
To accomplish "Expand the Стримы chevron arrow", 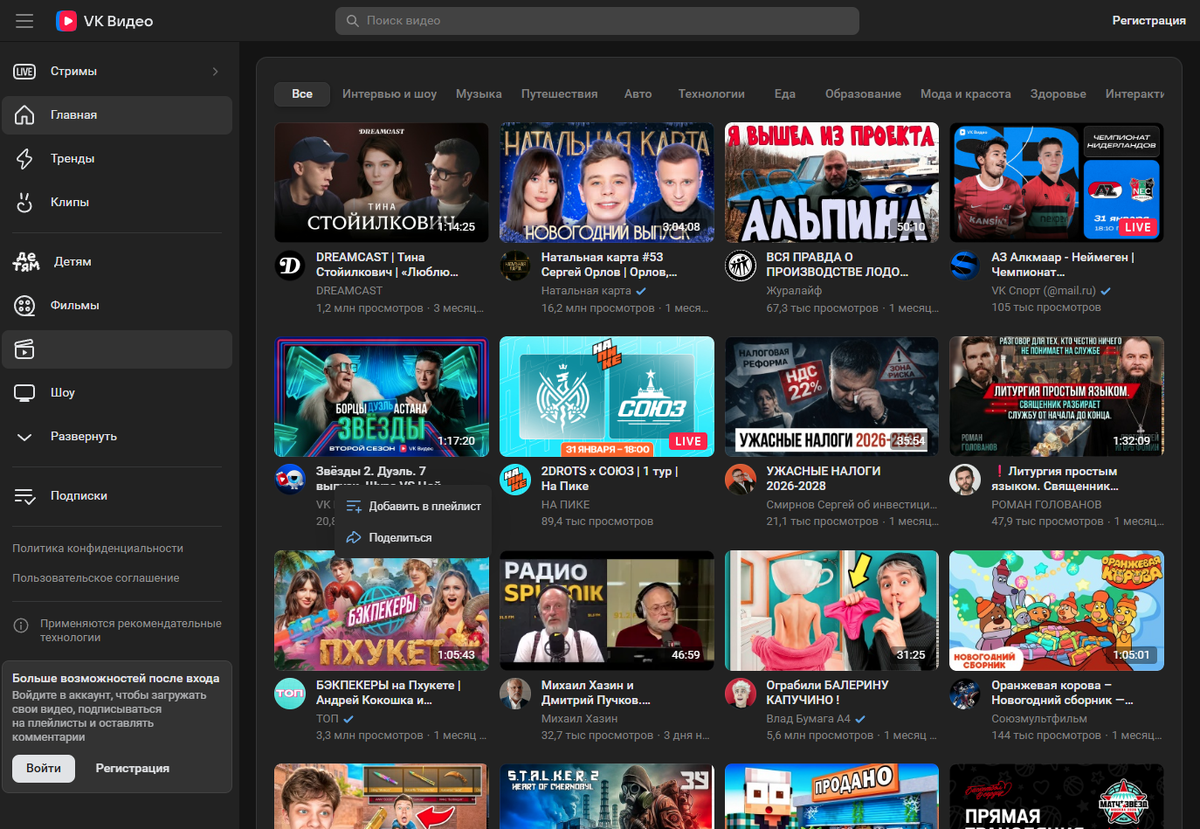I will pyautogui.click(x=215, y=71).
